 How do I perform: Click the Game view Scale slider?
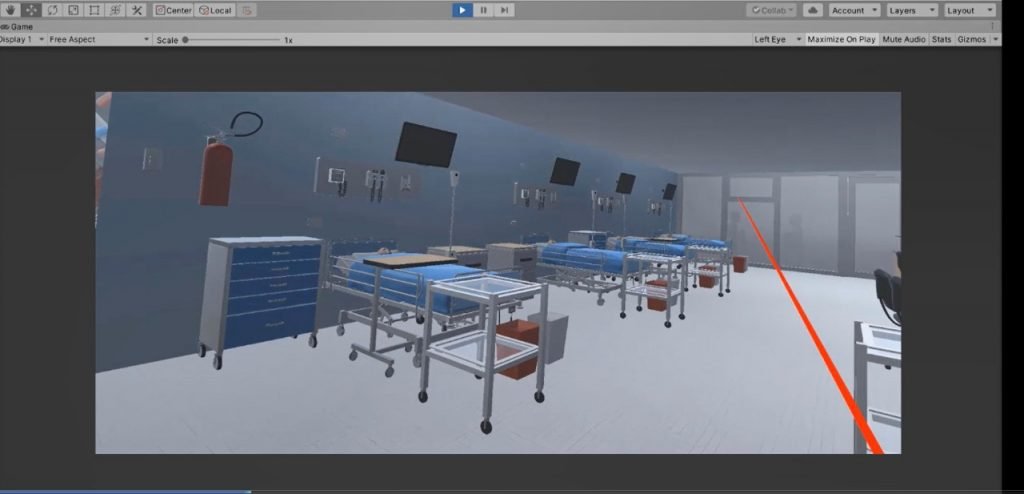(x=230, y=39)
